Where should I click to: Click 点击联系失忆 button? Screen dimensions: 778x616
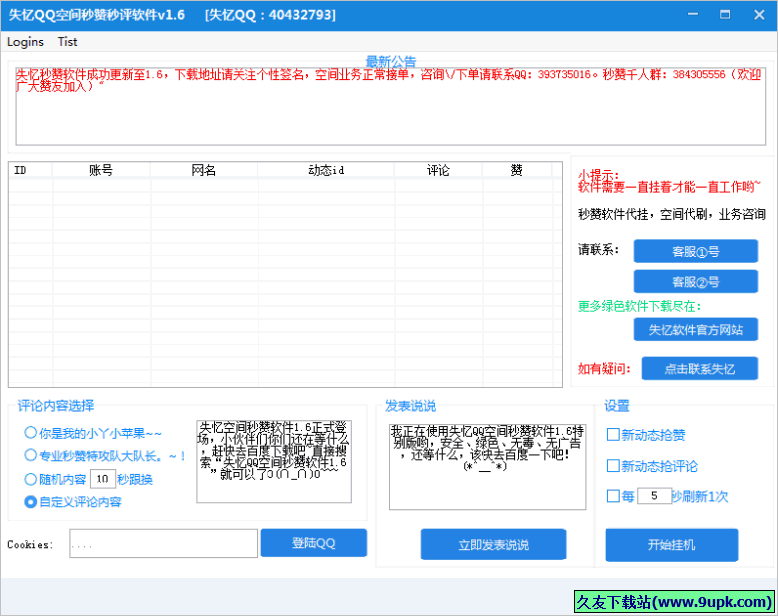[x=700, y=369]
